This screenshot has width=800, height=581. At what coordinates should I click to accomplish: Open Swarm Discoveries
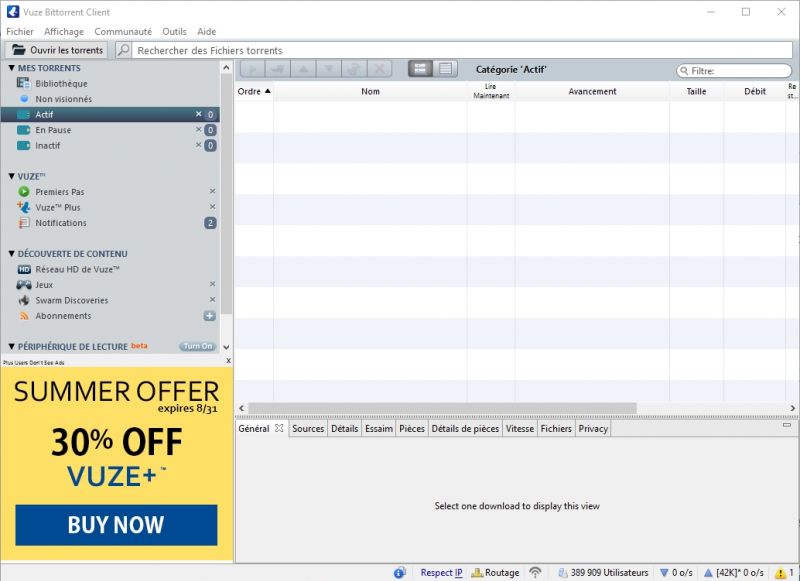pyautogui.click(x=71, y=300)
